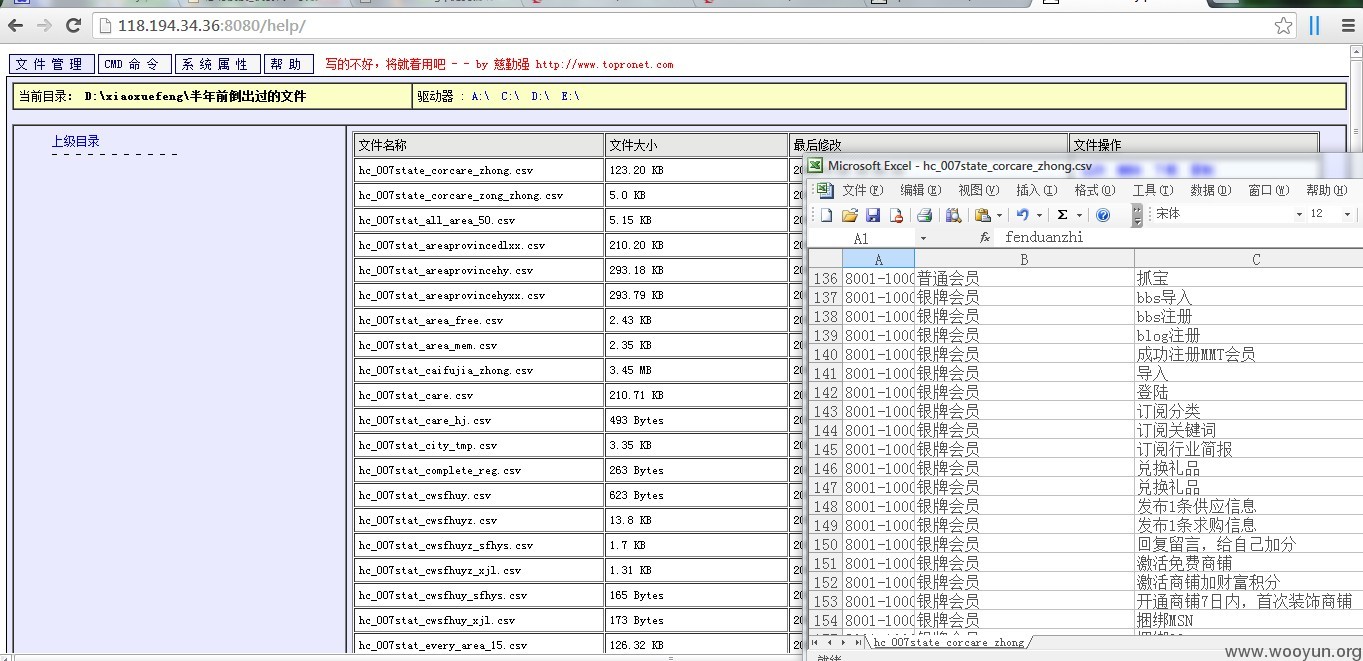The width and height of the screenshot is (1363, 661).
Task: Click the next sheet tab scroll arrow
Action: pyautogui.click(x=844, y=642)
